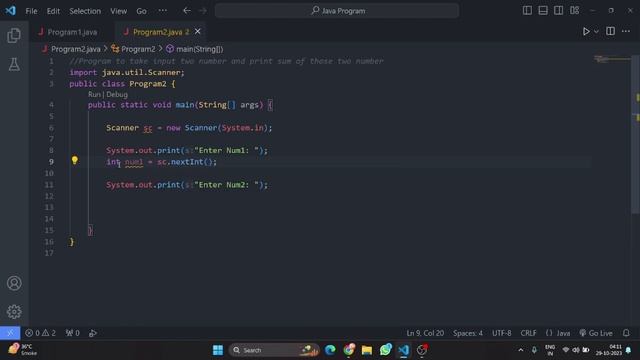
Task: Open the ports forwarded indicator showing 0
Action: (73, 333)
